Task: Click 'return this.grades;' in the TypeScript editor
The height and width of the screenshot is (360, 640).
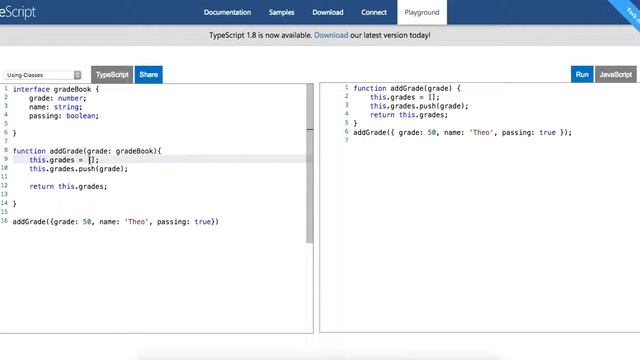Action: coord(68,187)
